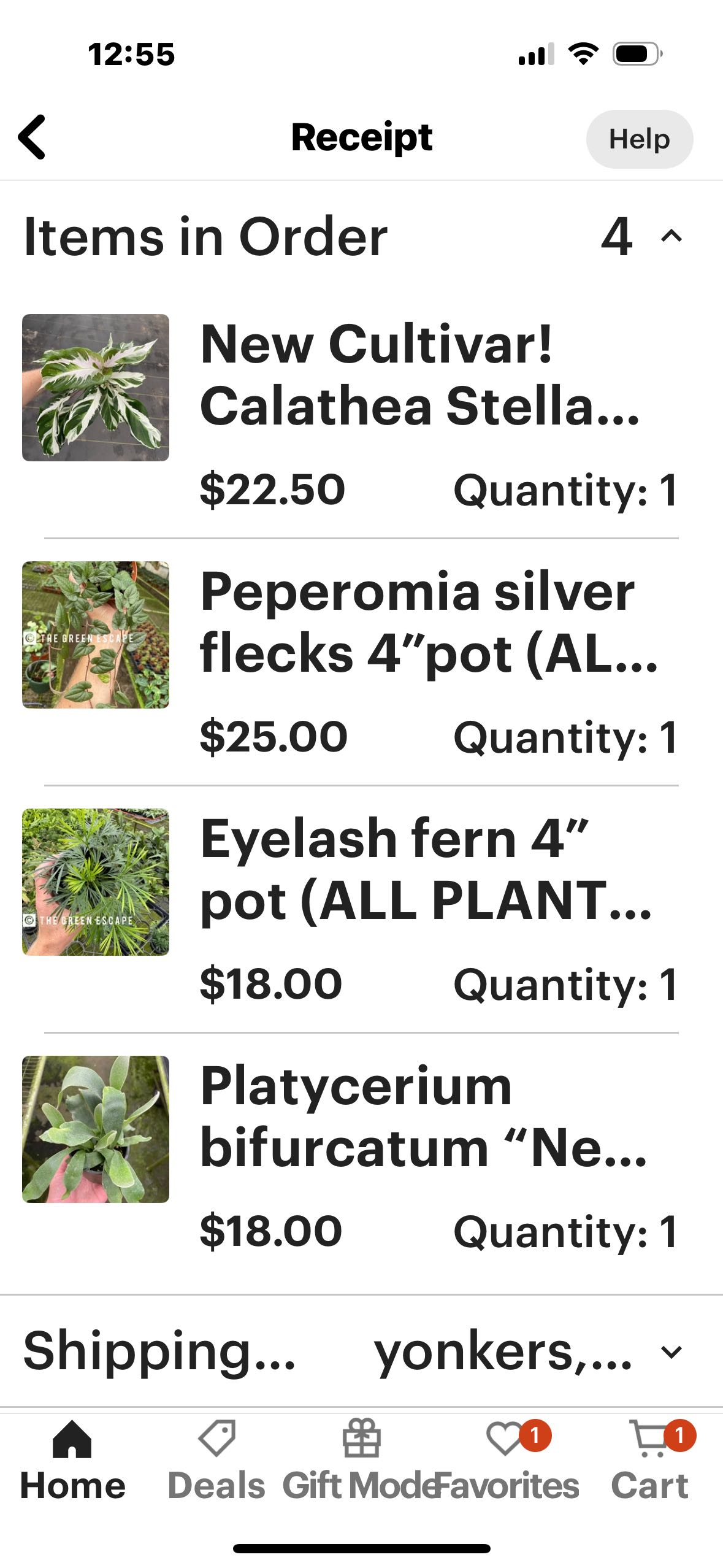723x1568 pixels.
Task: Open Eyelash fern product thumbnail
Action: tap(96, 882)
